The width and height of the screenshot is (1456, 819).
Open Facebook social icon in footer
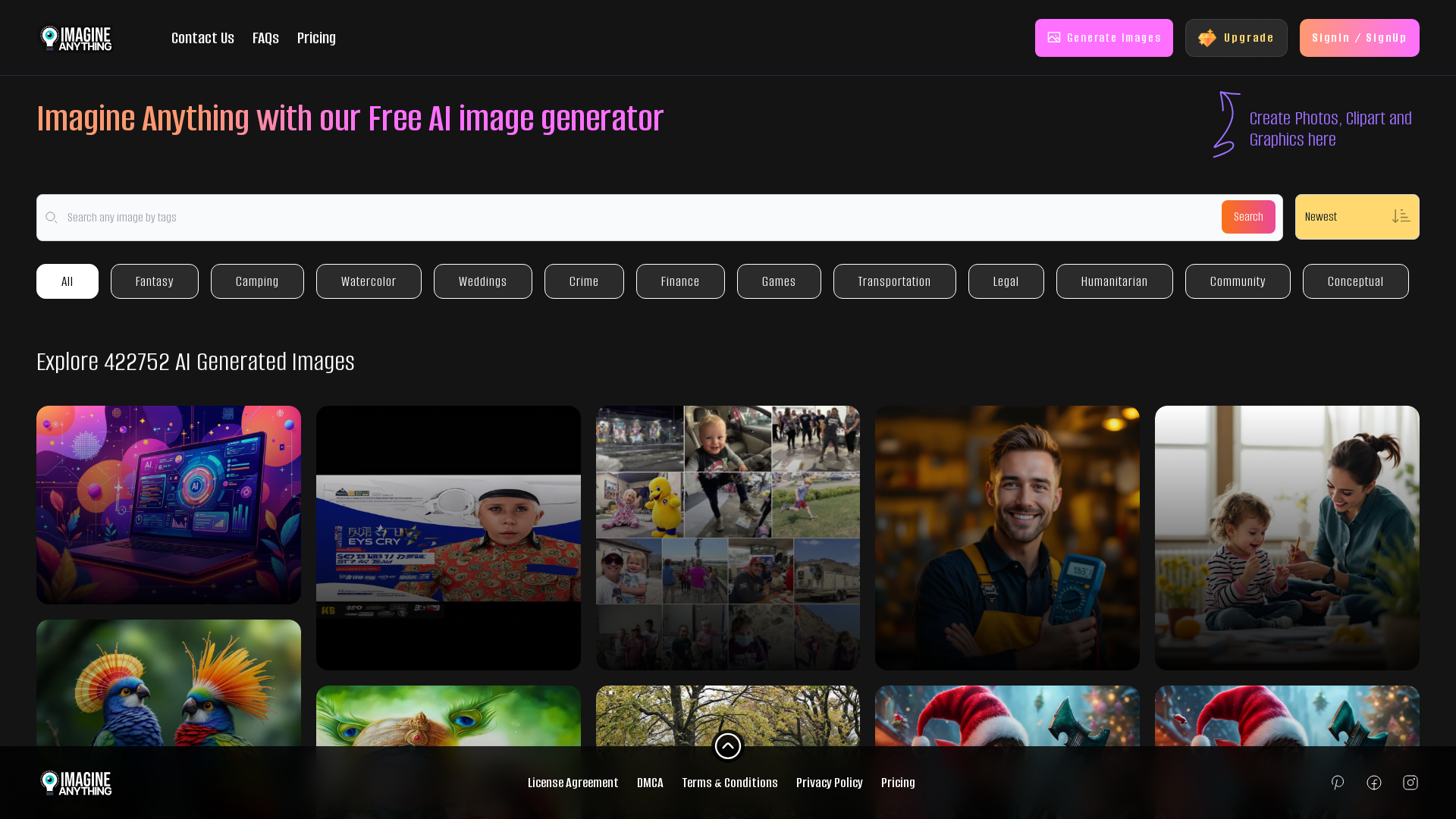1374,783
